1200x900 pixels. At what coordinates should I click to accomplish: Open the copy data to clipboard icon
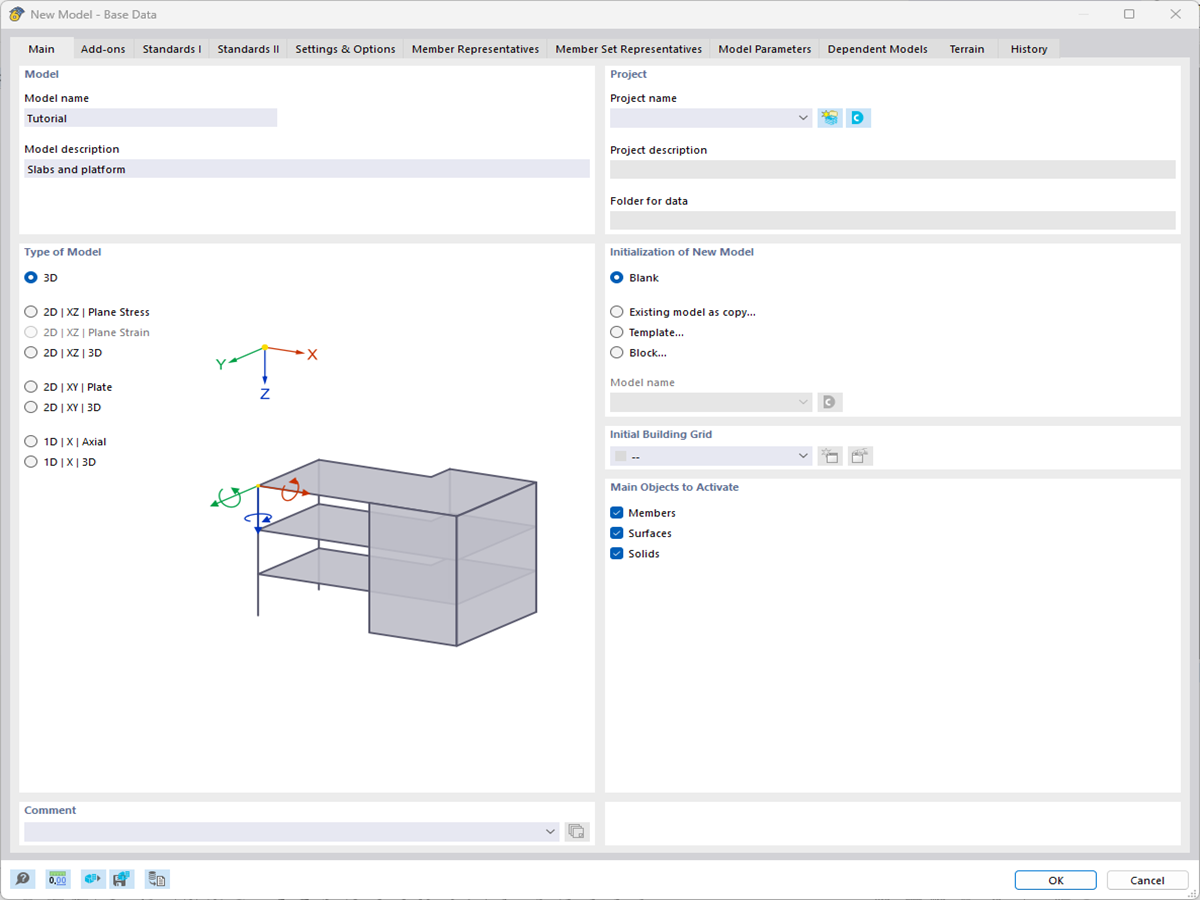[x=156, y=879]
